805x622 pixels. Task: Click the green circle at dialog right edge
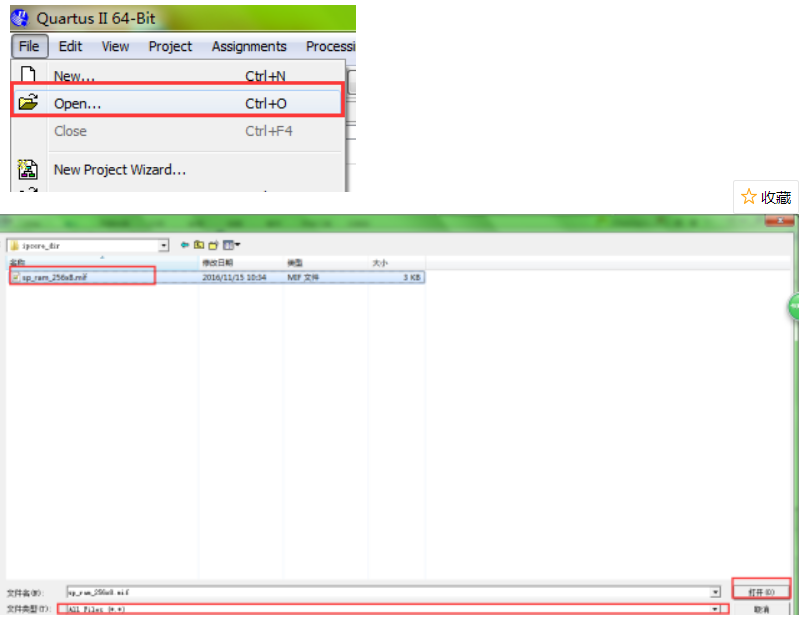794,306
